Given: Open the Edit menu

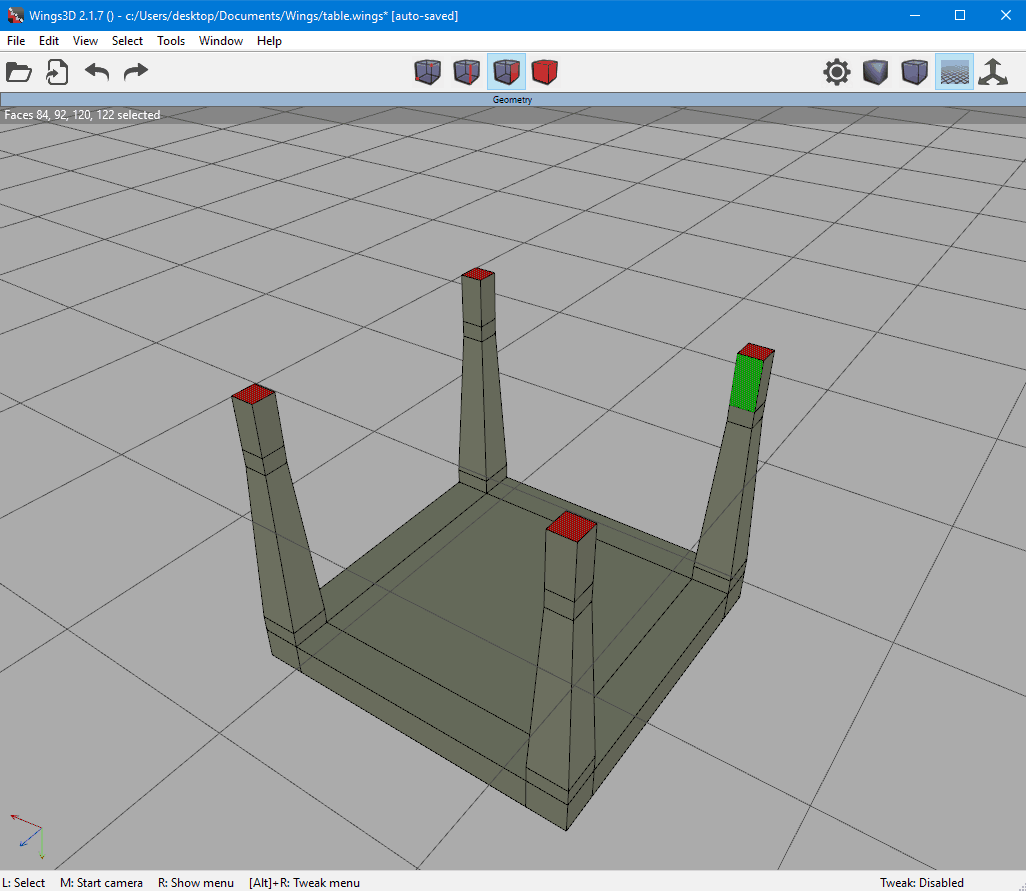Looking at the screenshot, I should pos(48,41).
